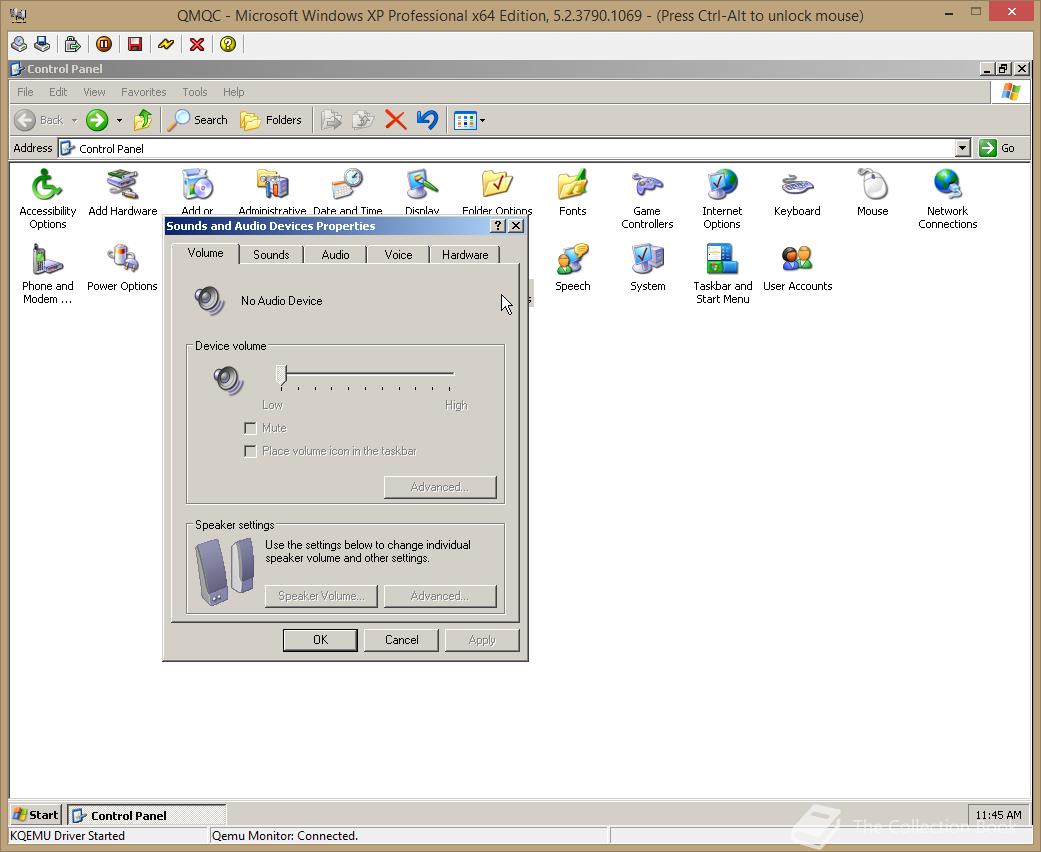Image resolution: width=1041 pixels, height=852 pixels.
Task: Switch to the Sounds tab
Action: [x=271, y=255]
